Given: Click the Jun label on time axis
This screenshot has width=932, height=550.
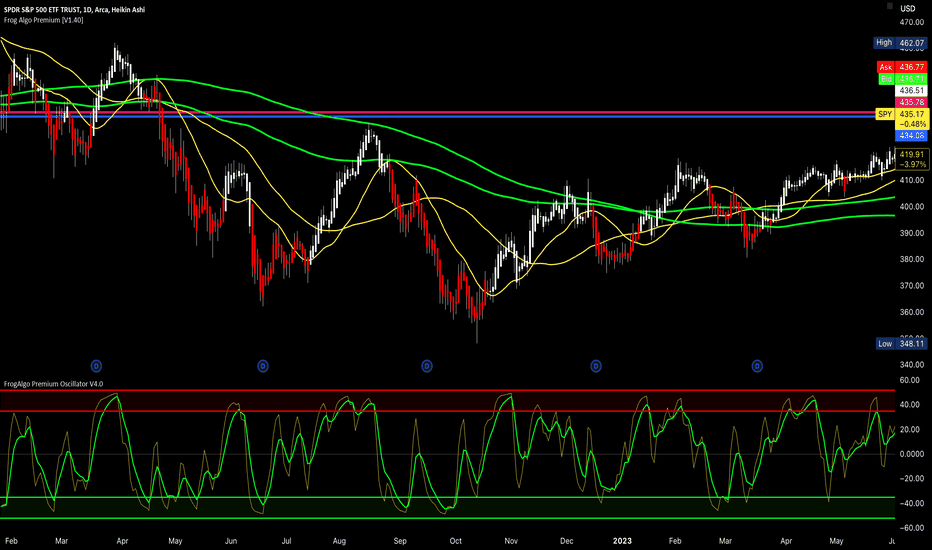Looking at the screenshot, I should pyautogui.click(x=231, y=541).
